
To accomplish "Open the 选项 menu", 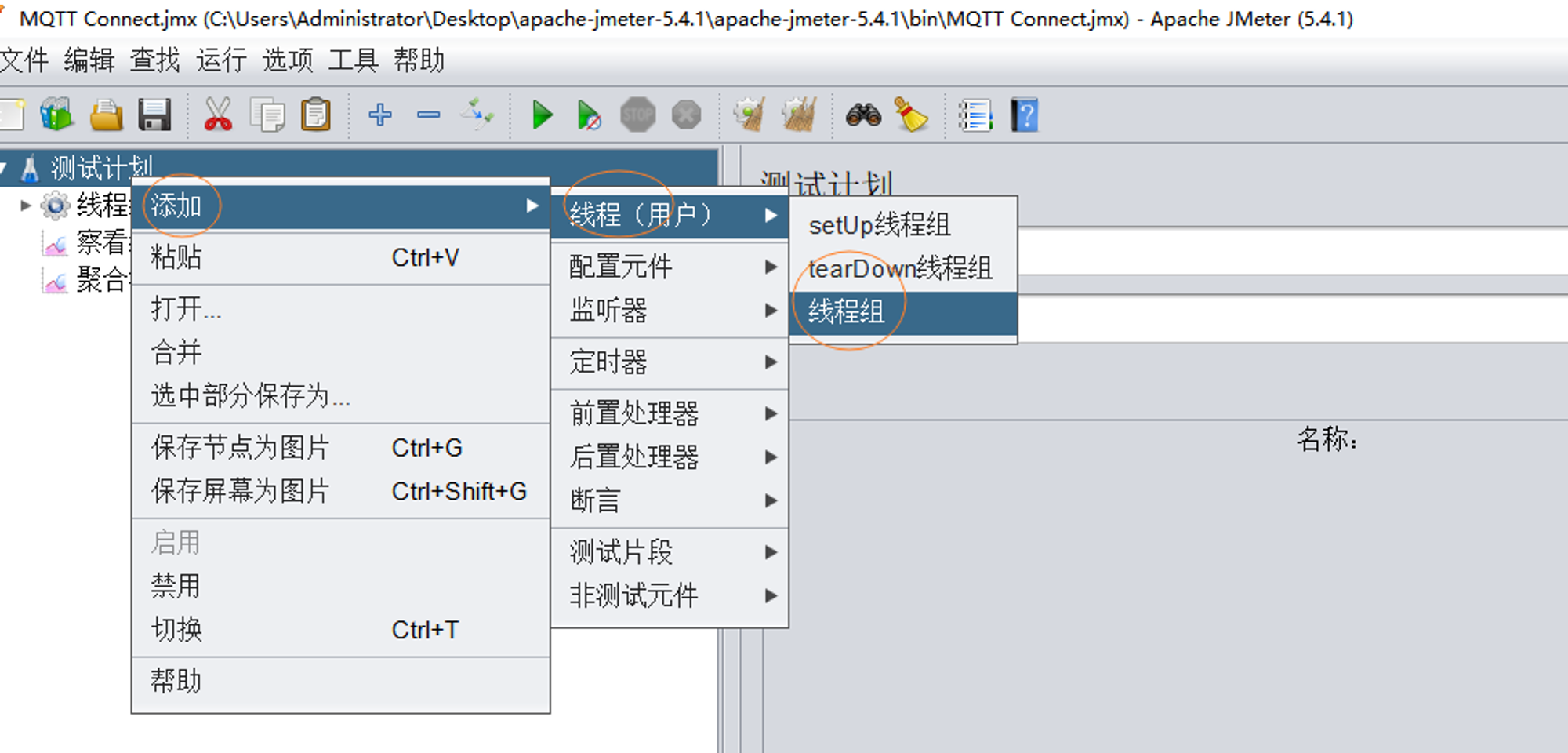I will (x=288, y=60).
